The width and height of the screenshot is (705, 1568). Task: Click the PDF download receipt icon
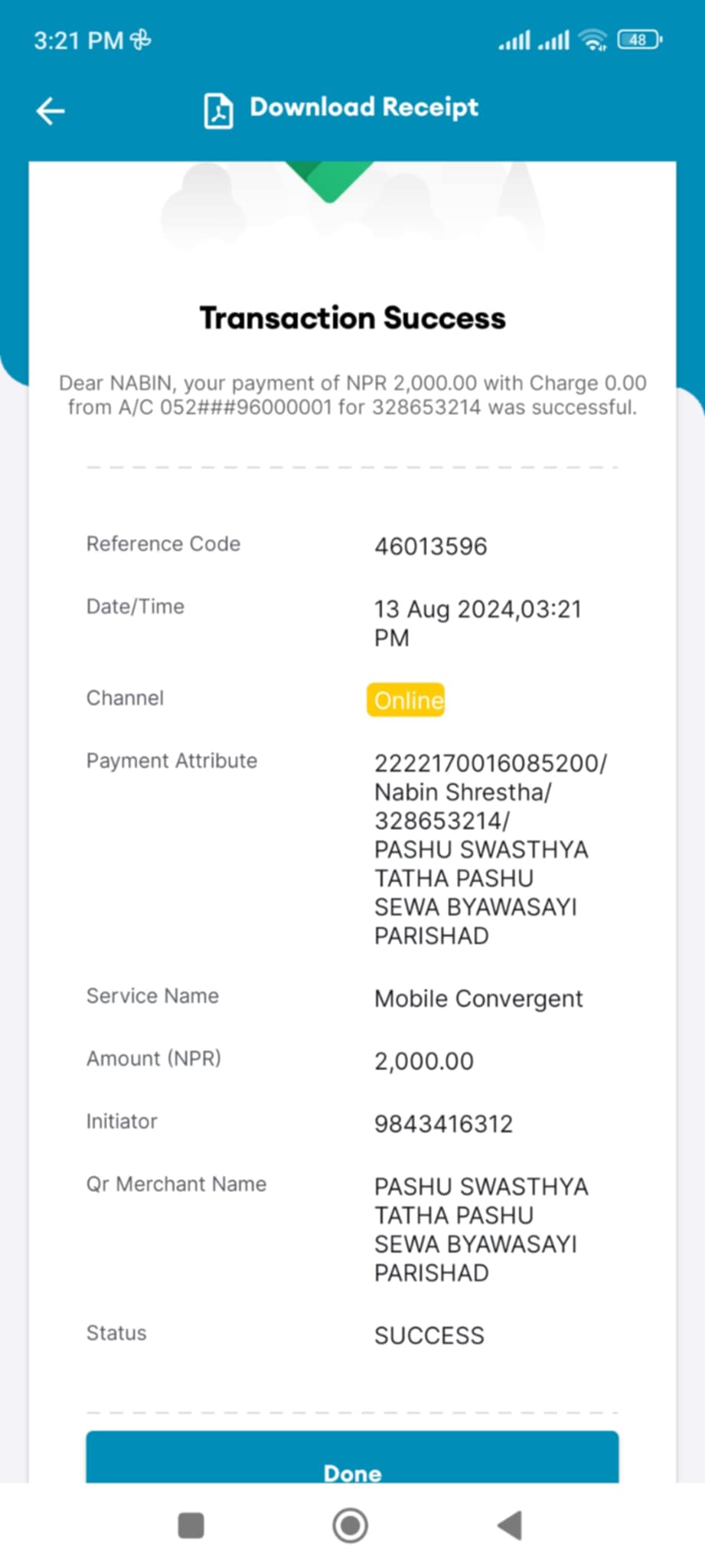click(218, 111)
